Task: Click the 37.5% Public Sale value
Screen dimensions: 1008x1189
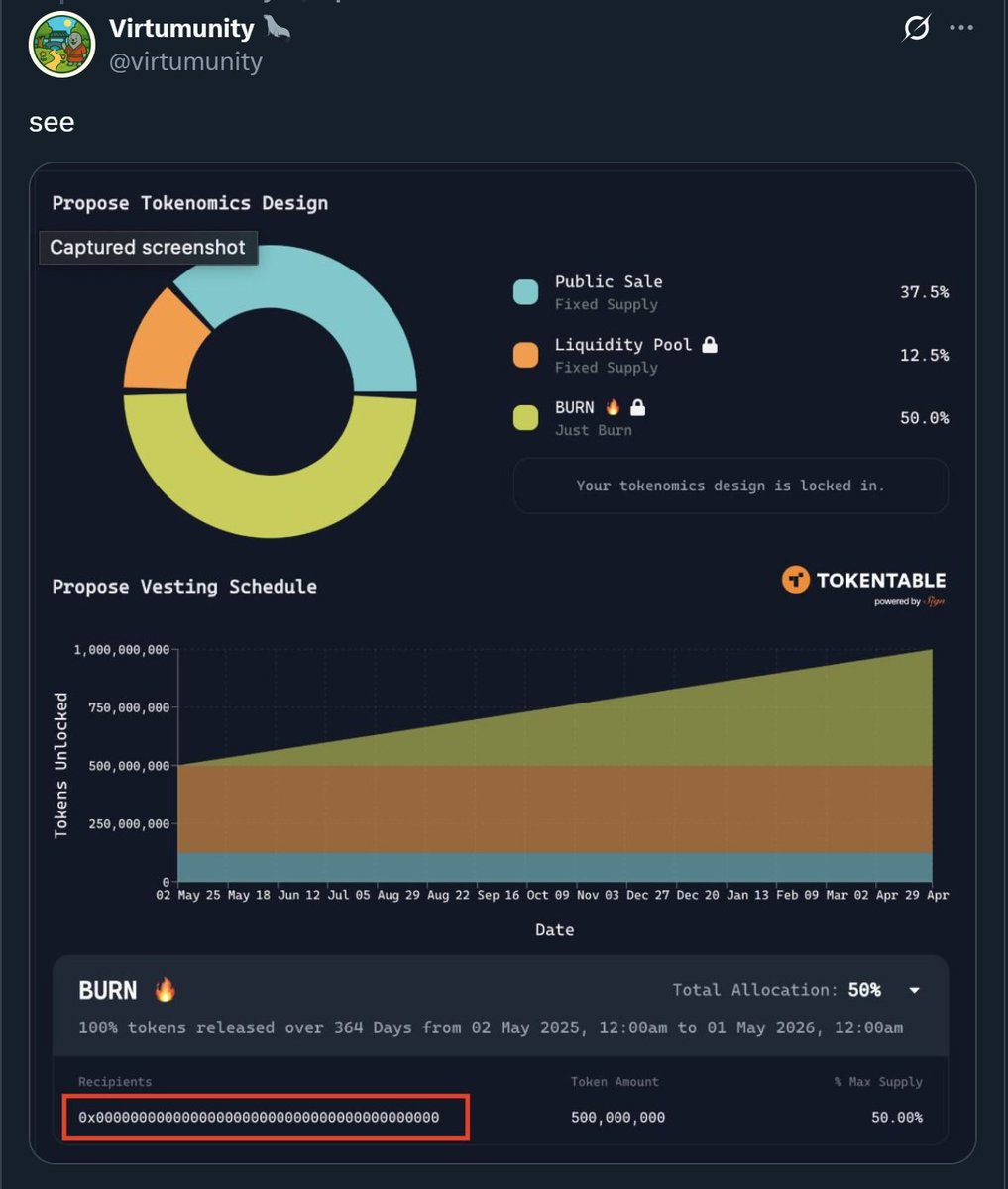Action: (924, 292)
